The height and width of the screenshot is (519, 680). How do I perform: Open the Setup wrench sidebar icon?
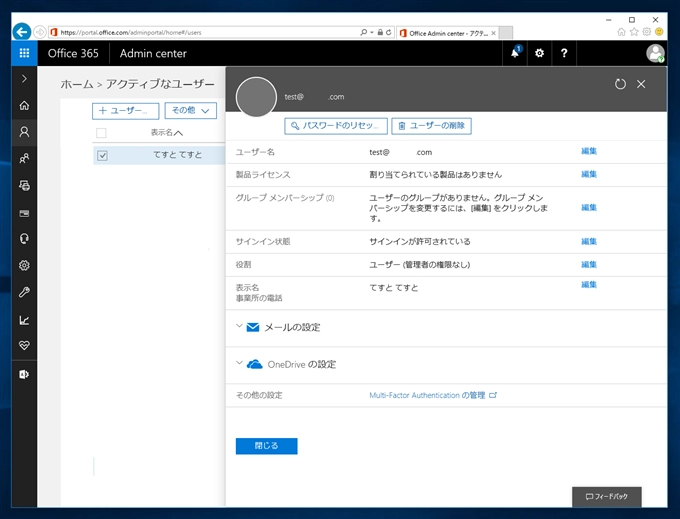[x=24, y=292]
